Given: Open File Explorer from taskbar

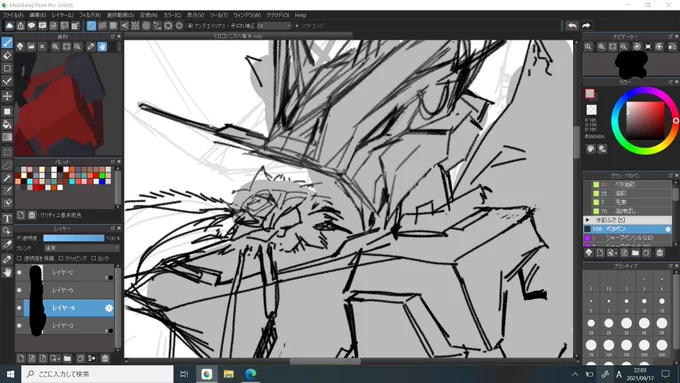Looking at the screenshot, I should coord(229,374).
